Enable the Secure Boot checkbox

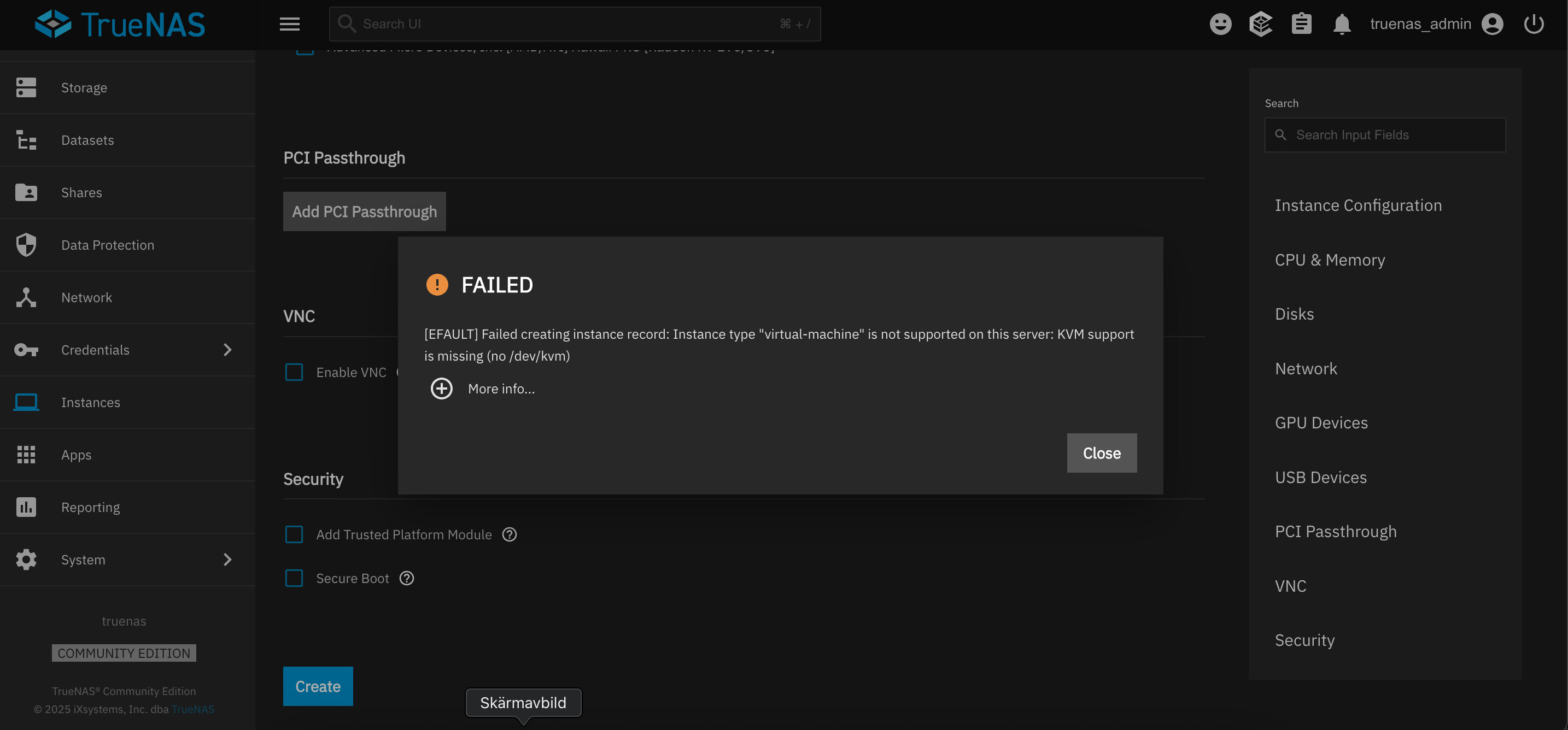tap(294, 578)
